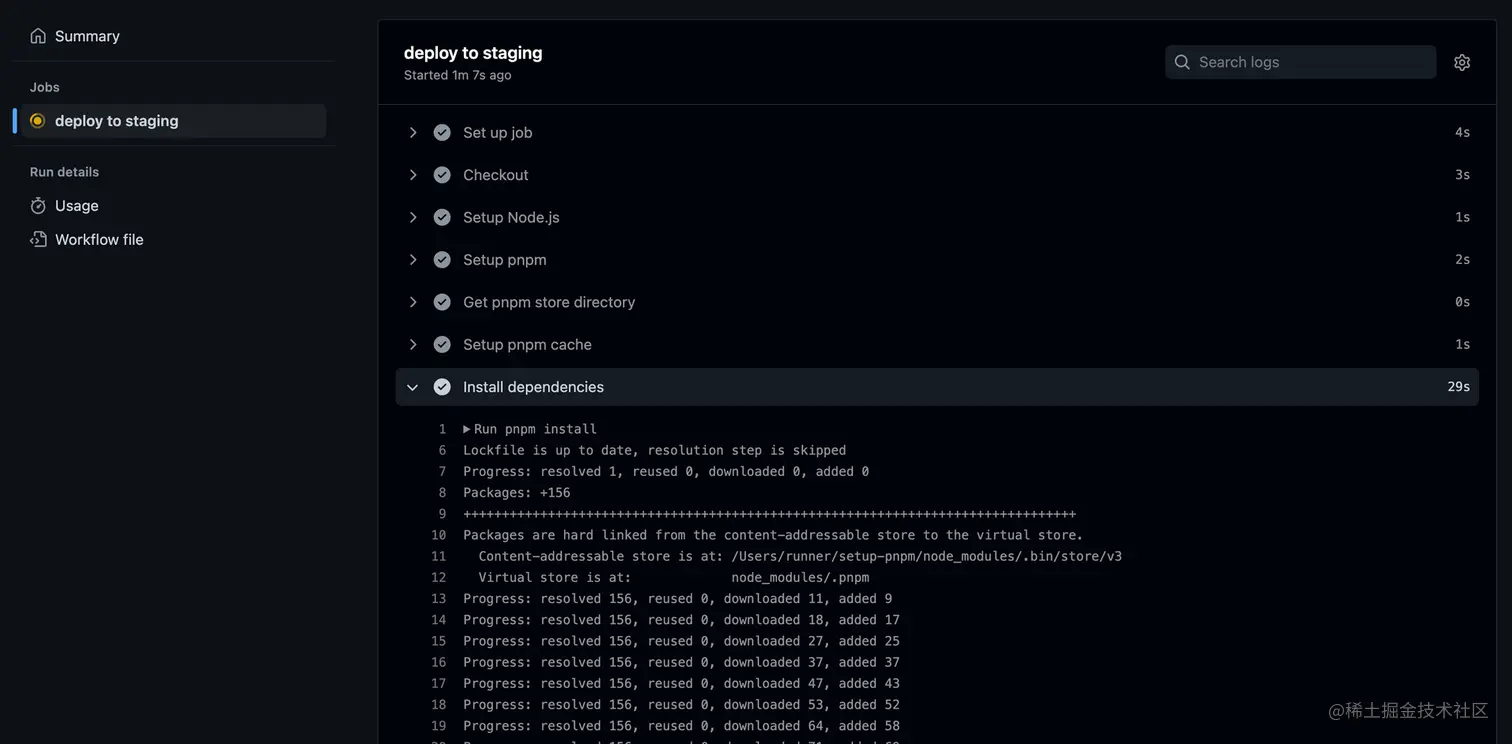Viewport: 1512px width, 744px height.
Task: Click the Checkout success checkmark icon
Action: click(x=442, y=175)
